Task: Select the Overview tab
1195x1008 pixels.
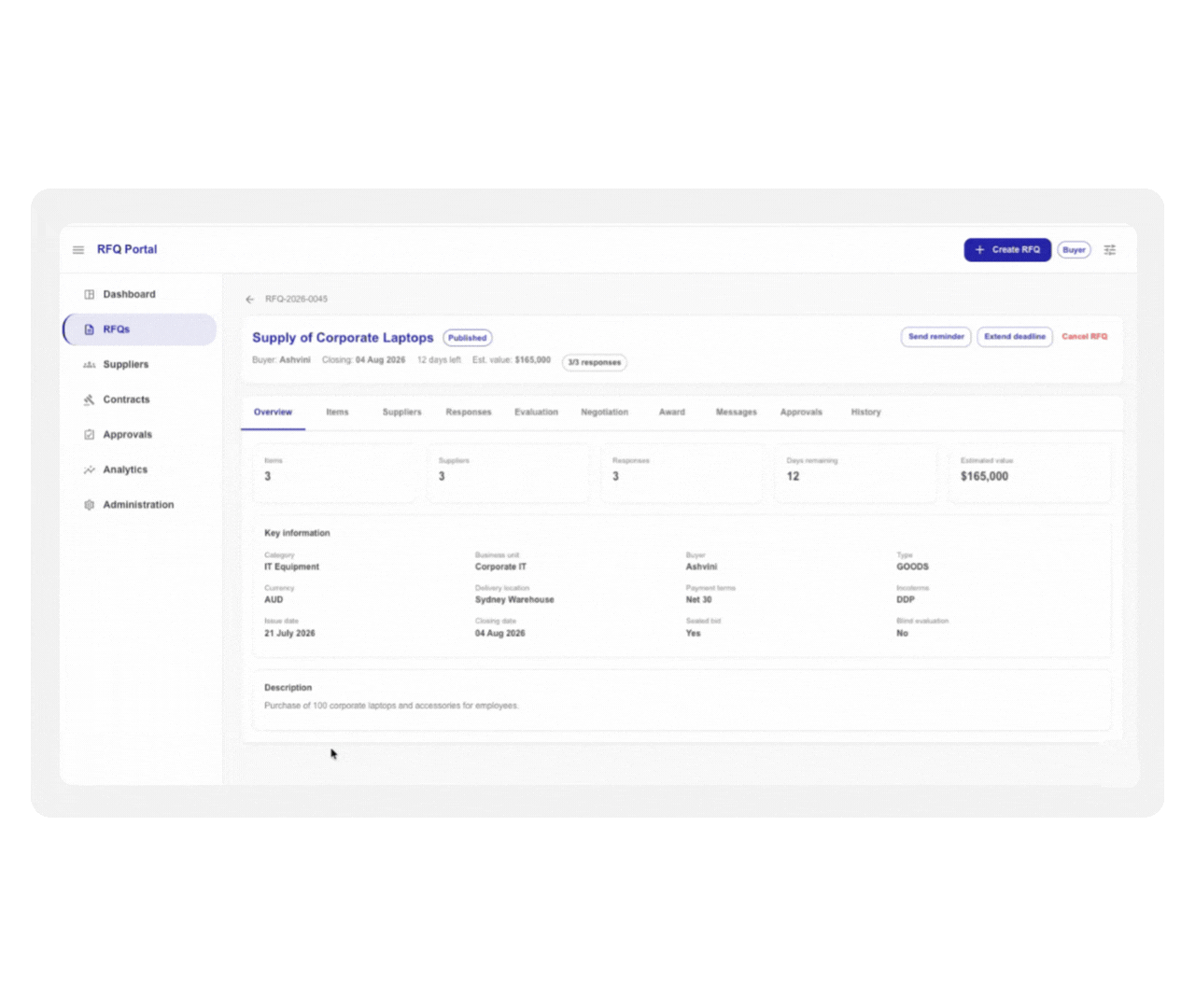Action: [x=273, y=413]
